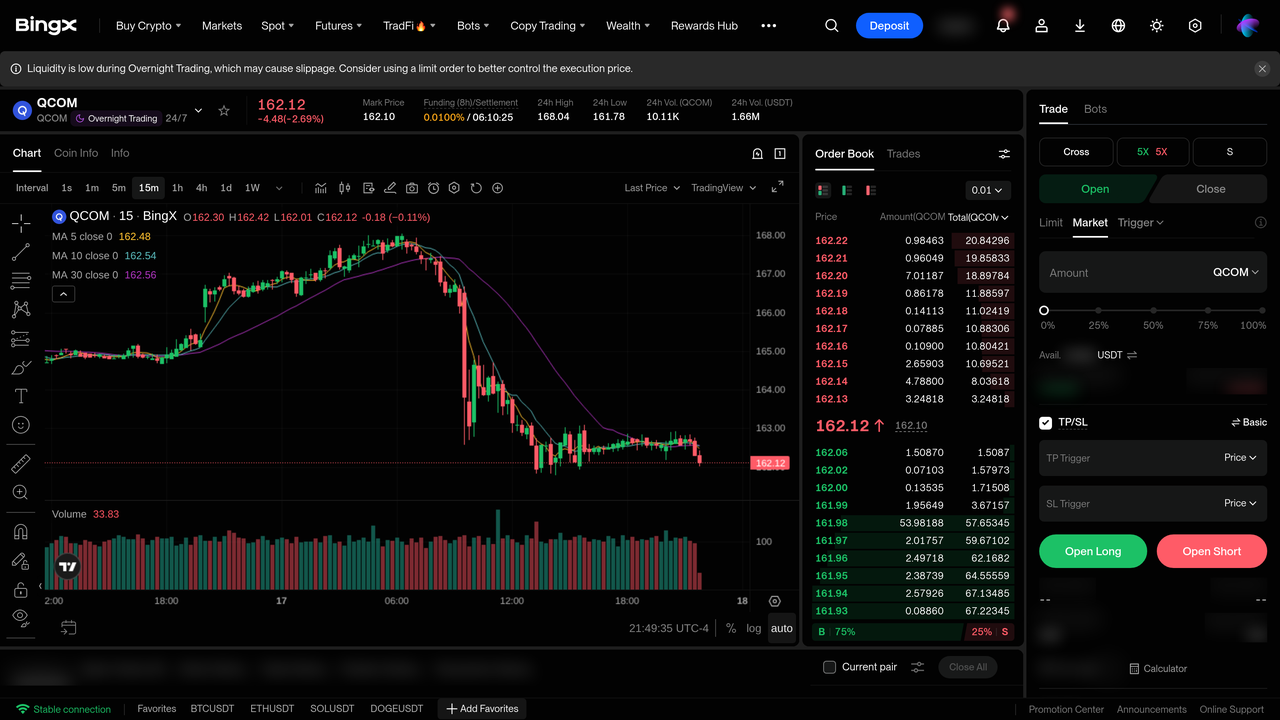The image size is (1280, 720).
Task: Open the emoji sticker tool
Action: pos(20,425)
